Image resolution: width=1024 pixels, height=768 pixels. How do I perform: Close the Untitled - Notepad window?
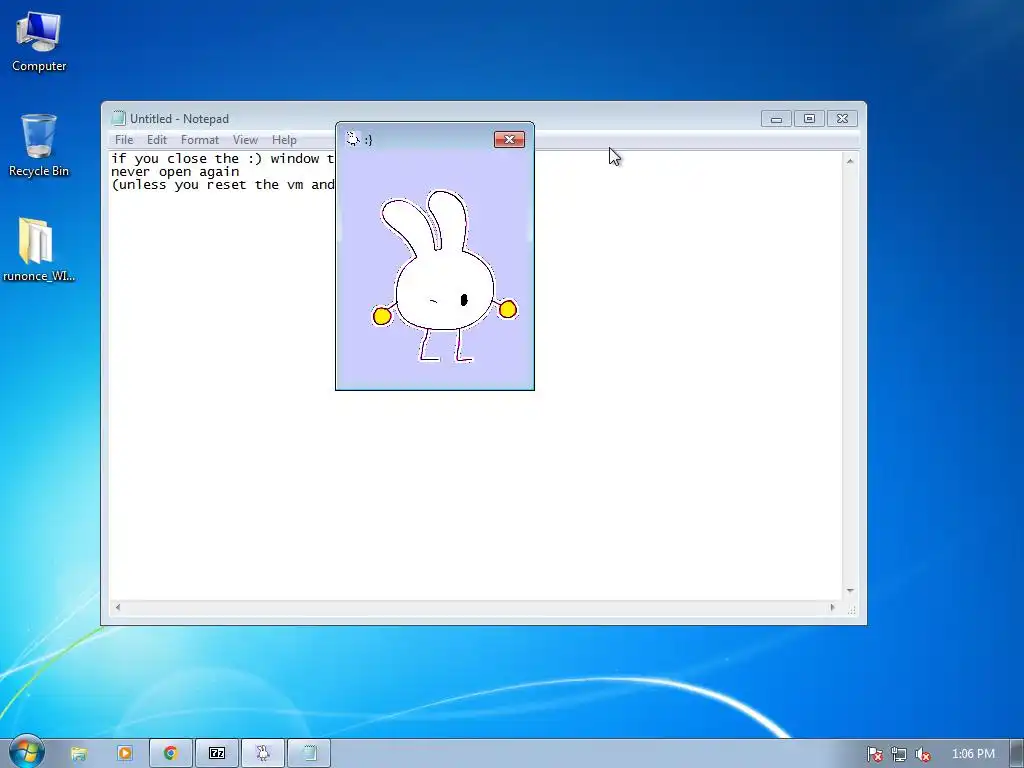(842, 118)
